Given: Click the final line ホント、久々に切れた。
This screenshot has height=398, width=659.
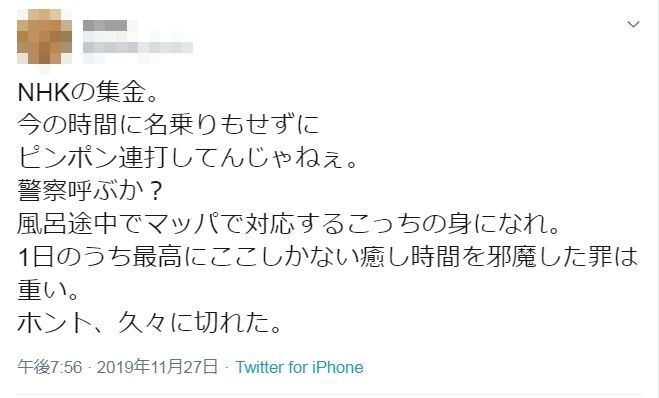Looking at the screenshot, I should tap(149, 323).
